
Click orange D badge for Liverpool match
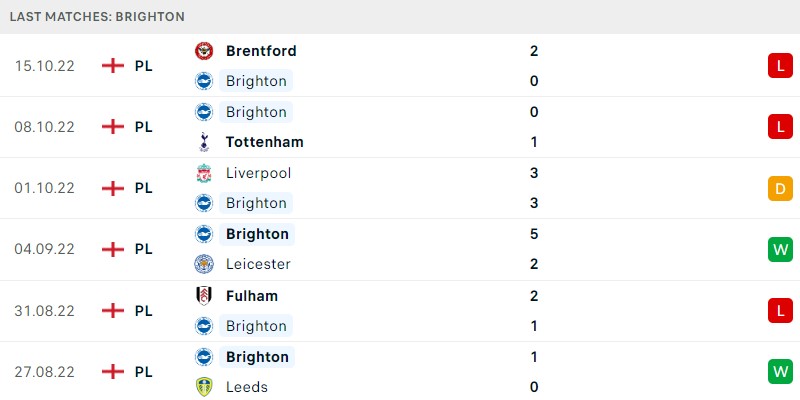point(780,188)
